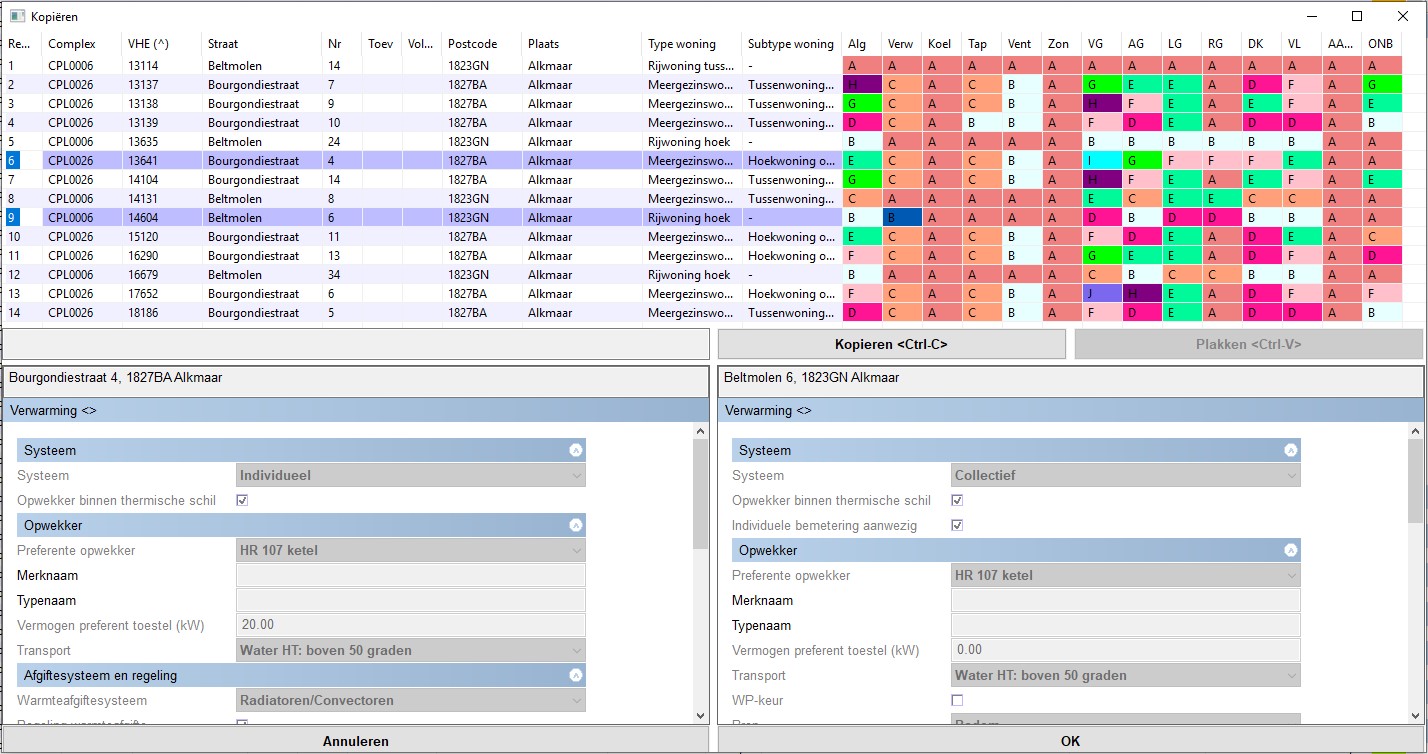Collapse Systeem section in Bourgondiestraat 4 panel
This screenshot has width=1428, height=754.
[576, 451]
